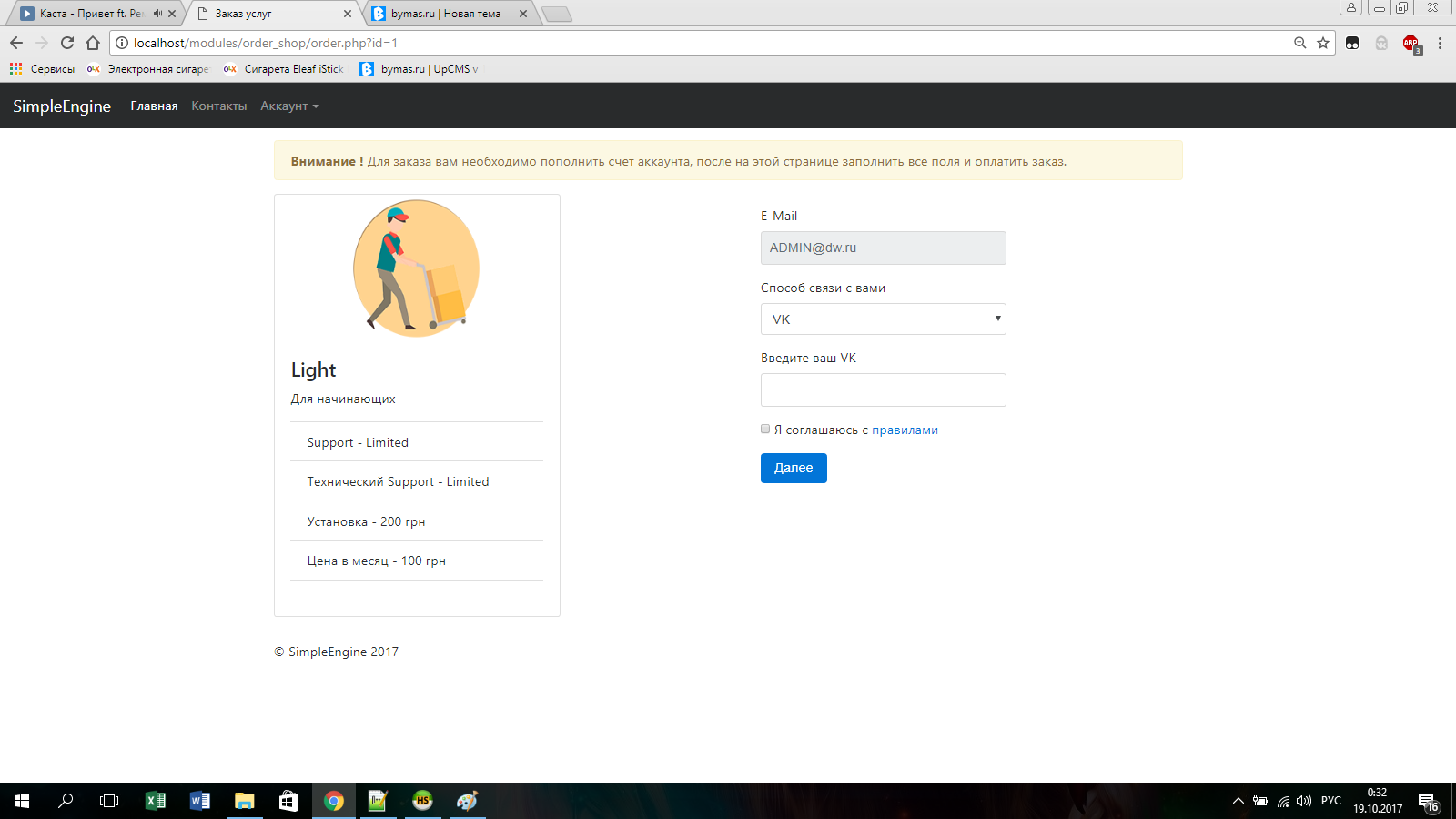Expand the Аккаунт navbar dropdown
This screenshot has height=819, width=1456.
pyautogui.click(x=289, y=106)
